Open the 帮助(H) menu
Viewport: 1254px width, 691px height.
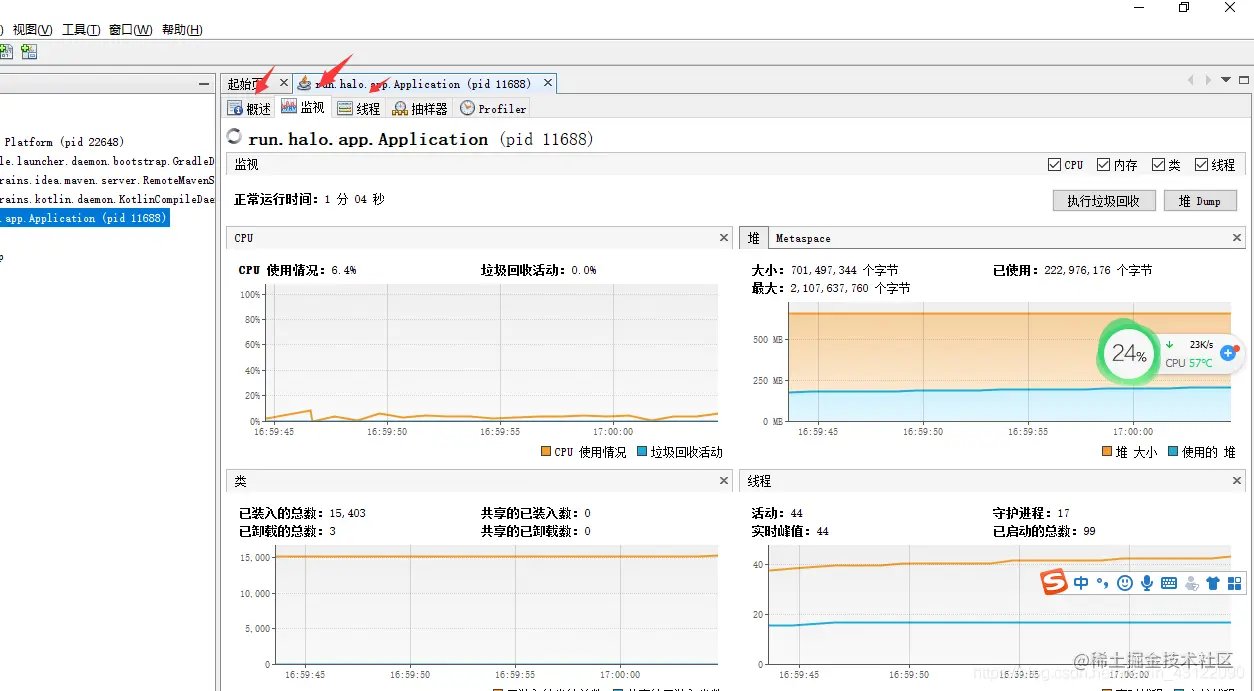181,30
